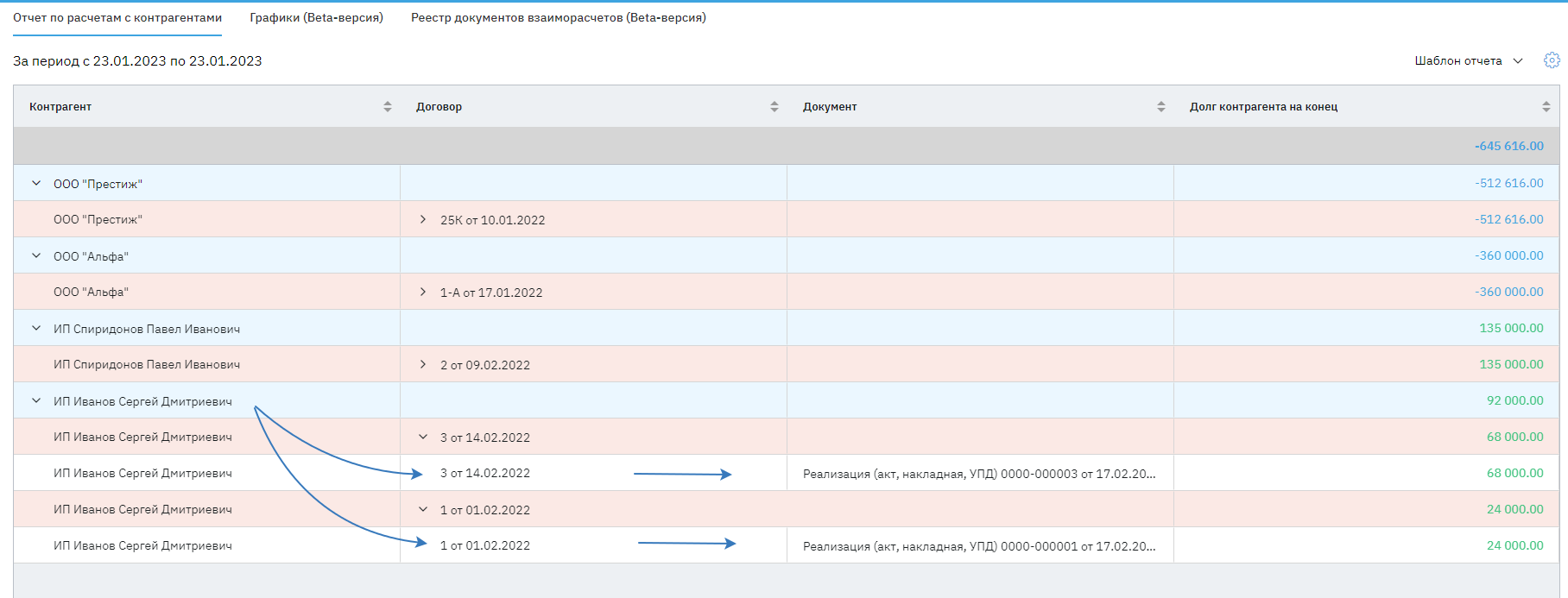Select Отчет по расчетам с контрагентами tab
Screen dimensions: 1568x598
117,17
